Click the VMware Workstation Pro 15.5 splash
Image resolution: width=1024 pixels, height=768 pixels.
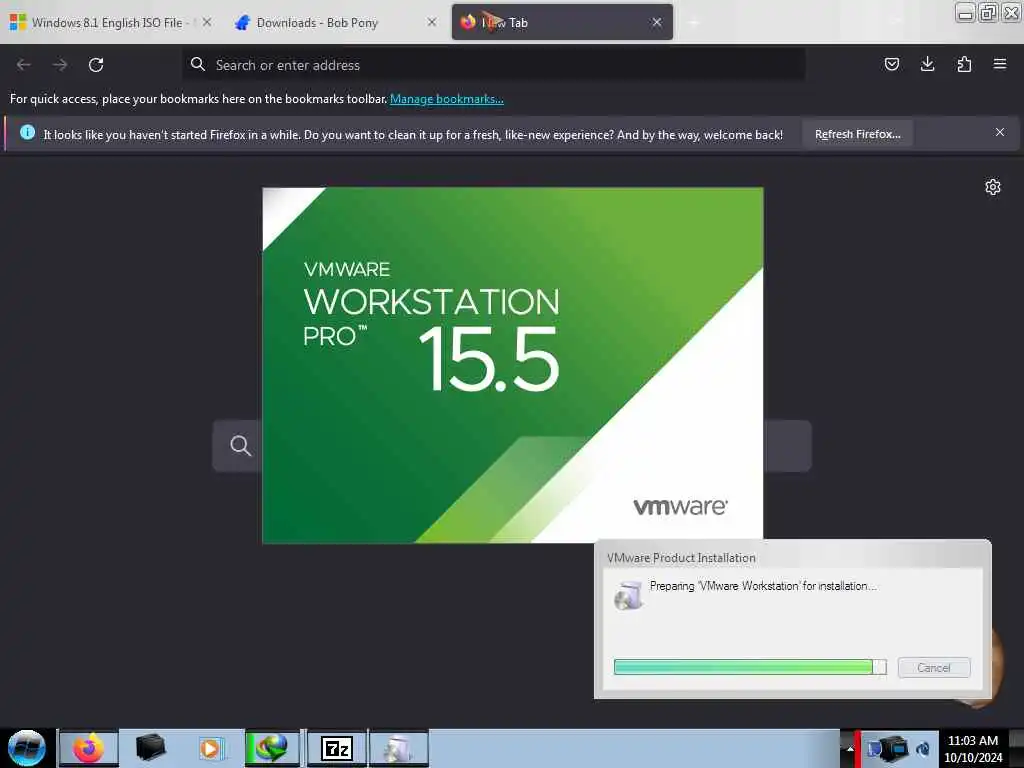tap(513, 365)
